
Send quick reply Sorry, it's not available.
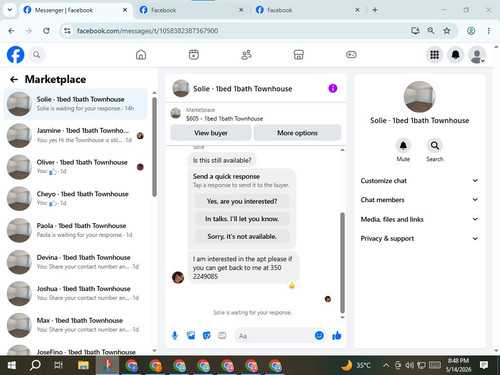[242, 236]
